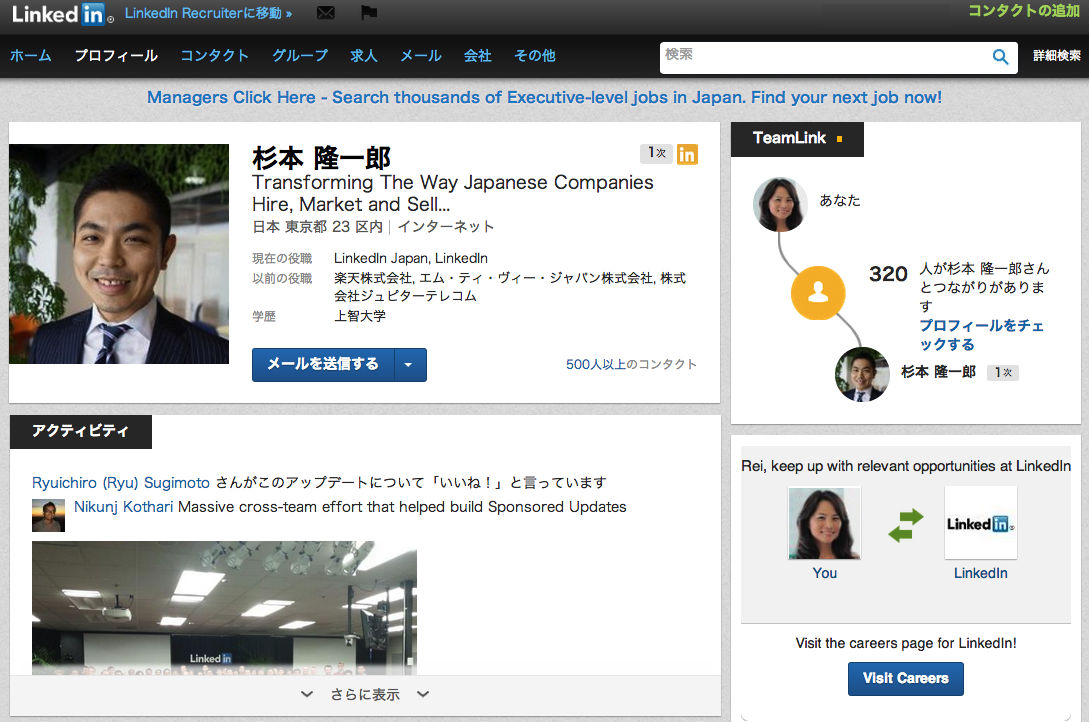
Task: Click the Visit Careers button
Action: (x=905, y=678)
